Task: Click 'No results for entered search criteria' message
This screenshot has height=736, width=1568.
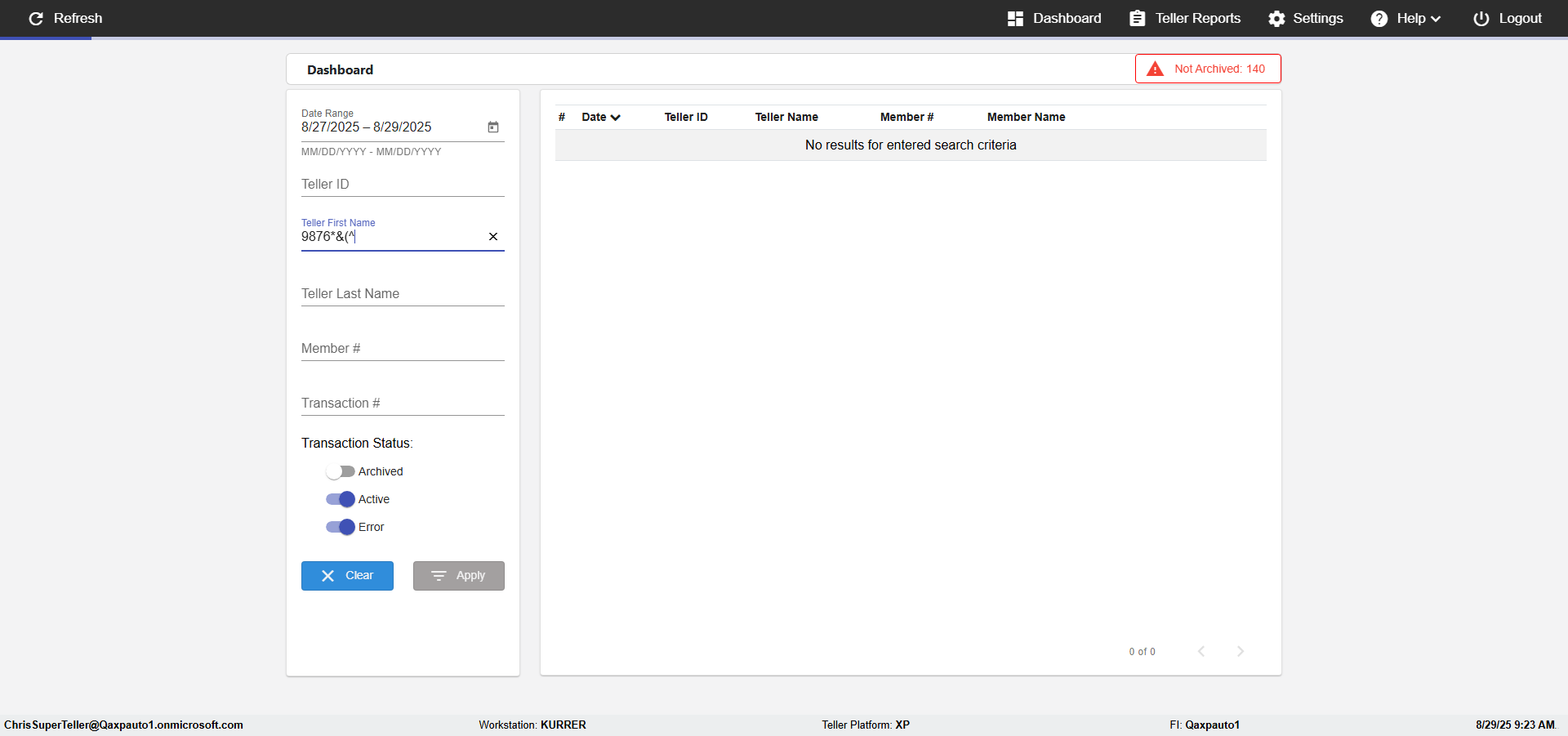Action: click(911, 145)
